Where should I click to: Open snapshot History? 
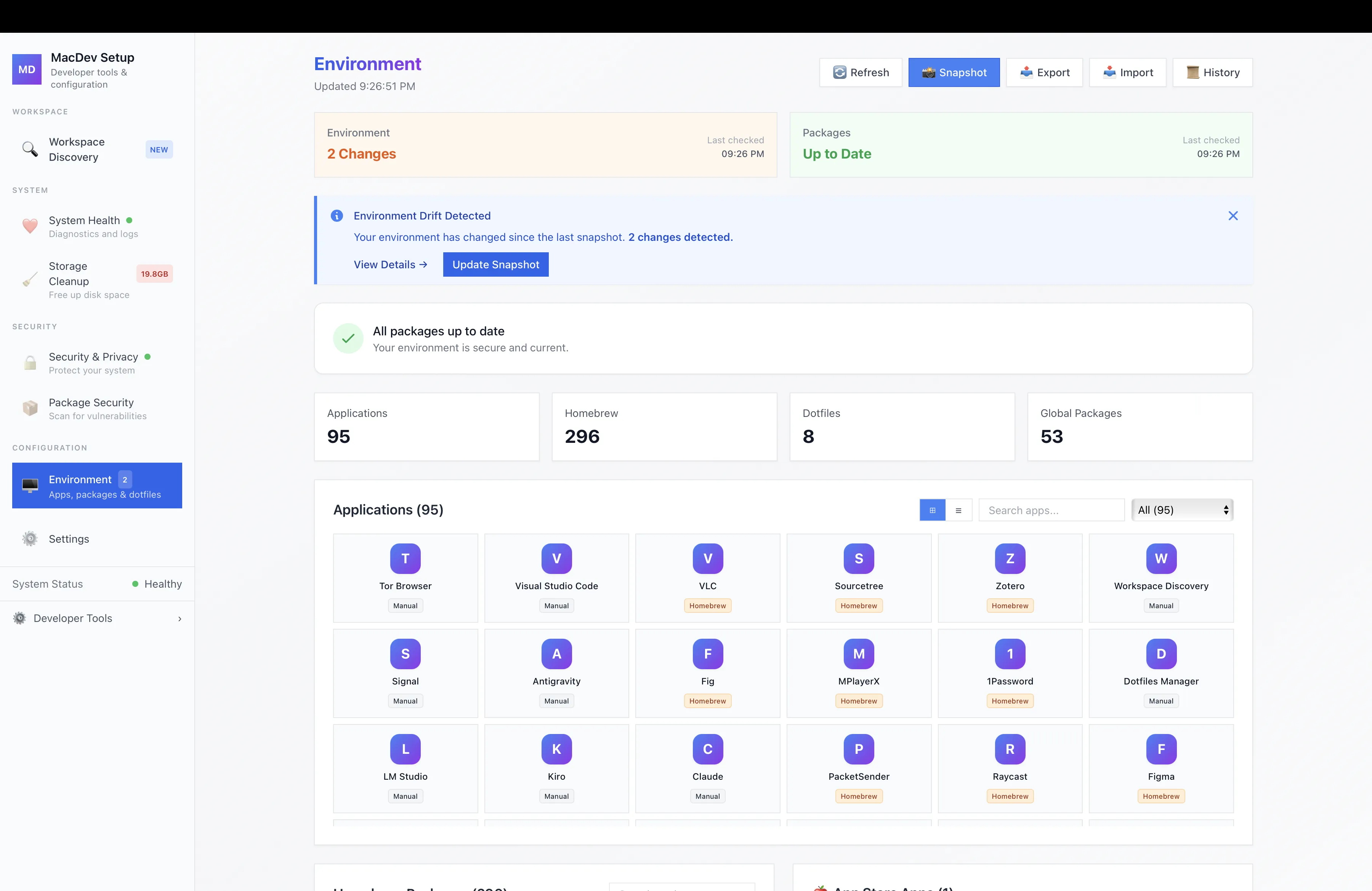point(1213,73)
